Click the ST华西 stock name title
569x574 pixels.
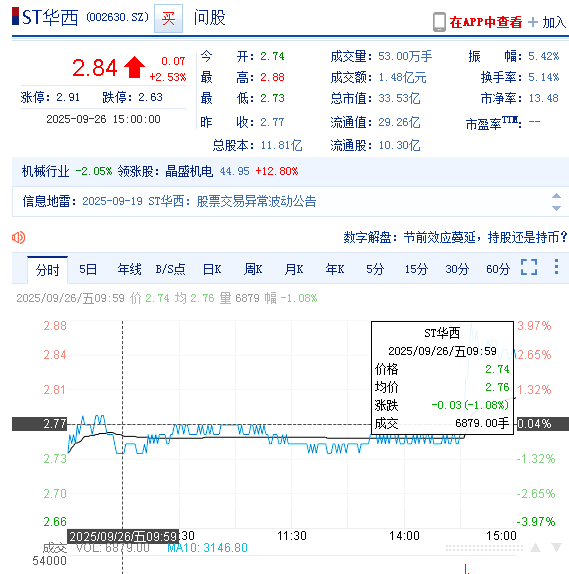(50, 17)
